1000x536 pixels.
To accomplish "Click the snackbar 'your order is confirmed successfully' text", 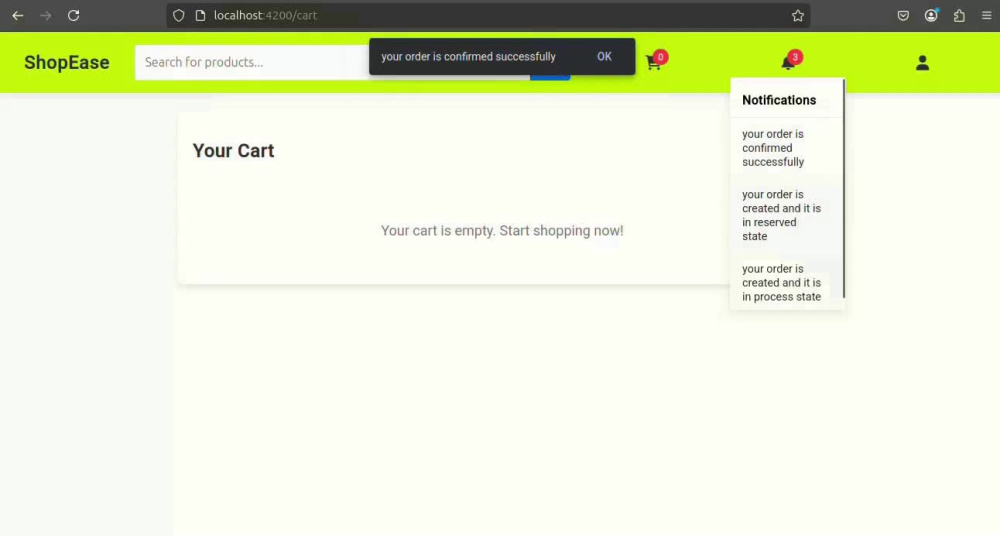I will pyautogui.click(x=468, y=57).
